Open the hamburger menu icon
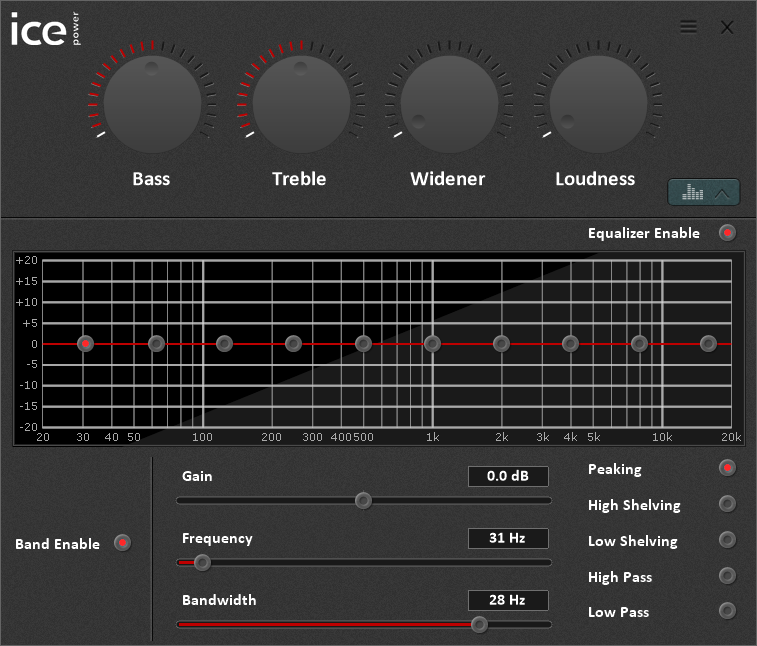Image resolution: width=757 pixels, height=646 pixels. [x=688, y=27]
